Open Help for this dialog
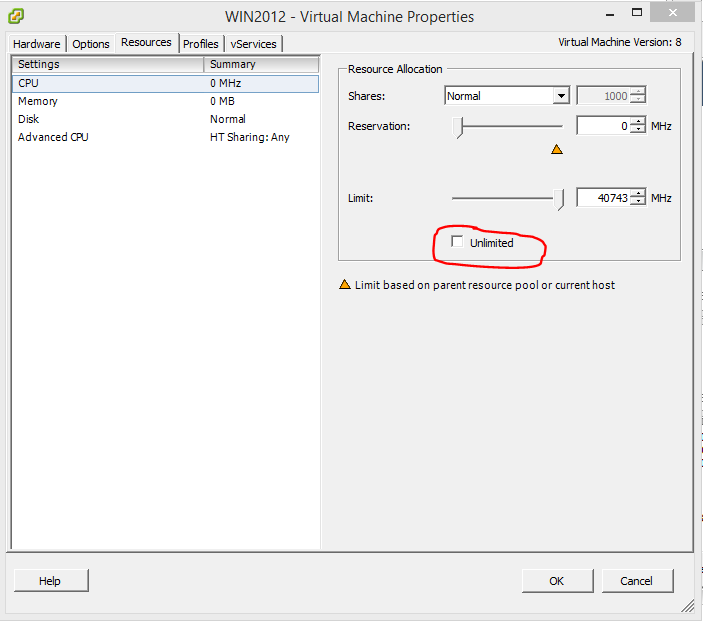This screenshot has width=703, height=624. [50, 581]
